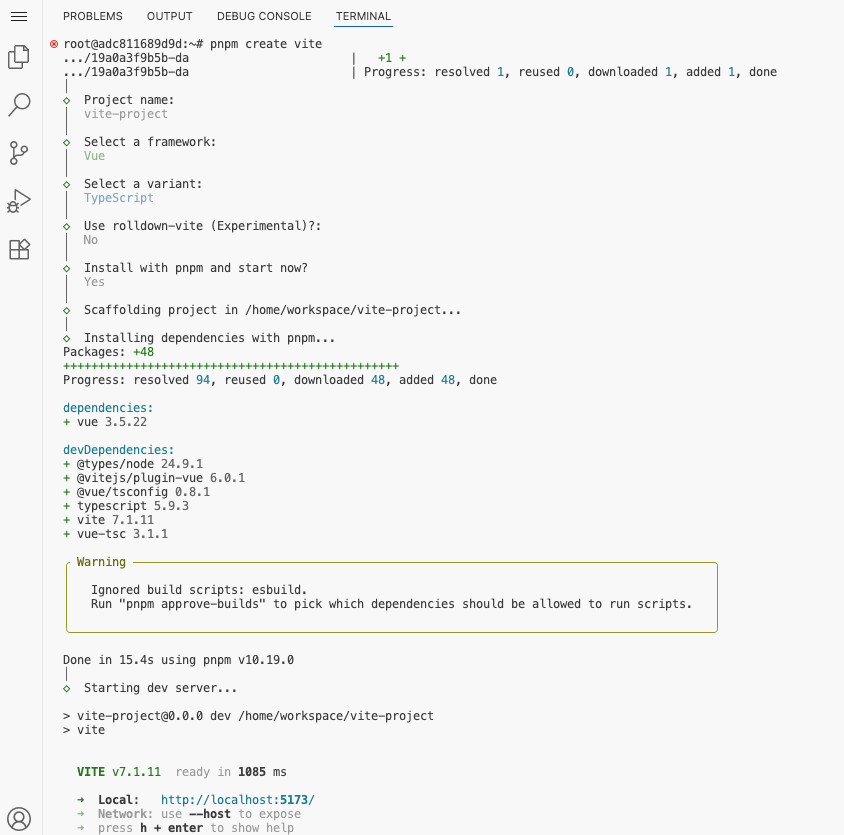844x835 pixels.
Task: Click the green plus-signs progress bar
Action: click(231, 366)
